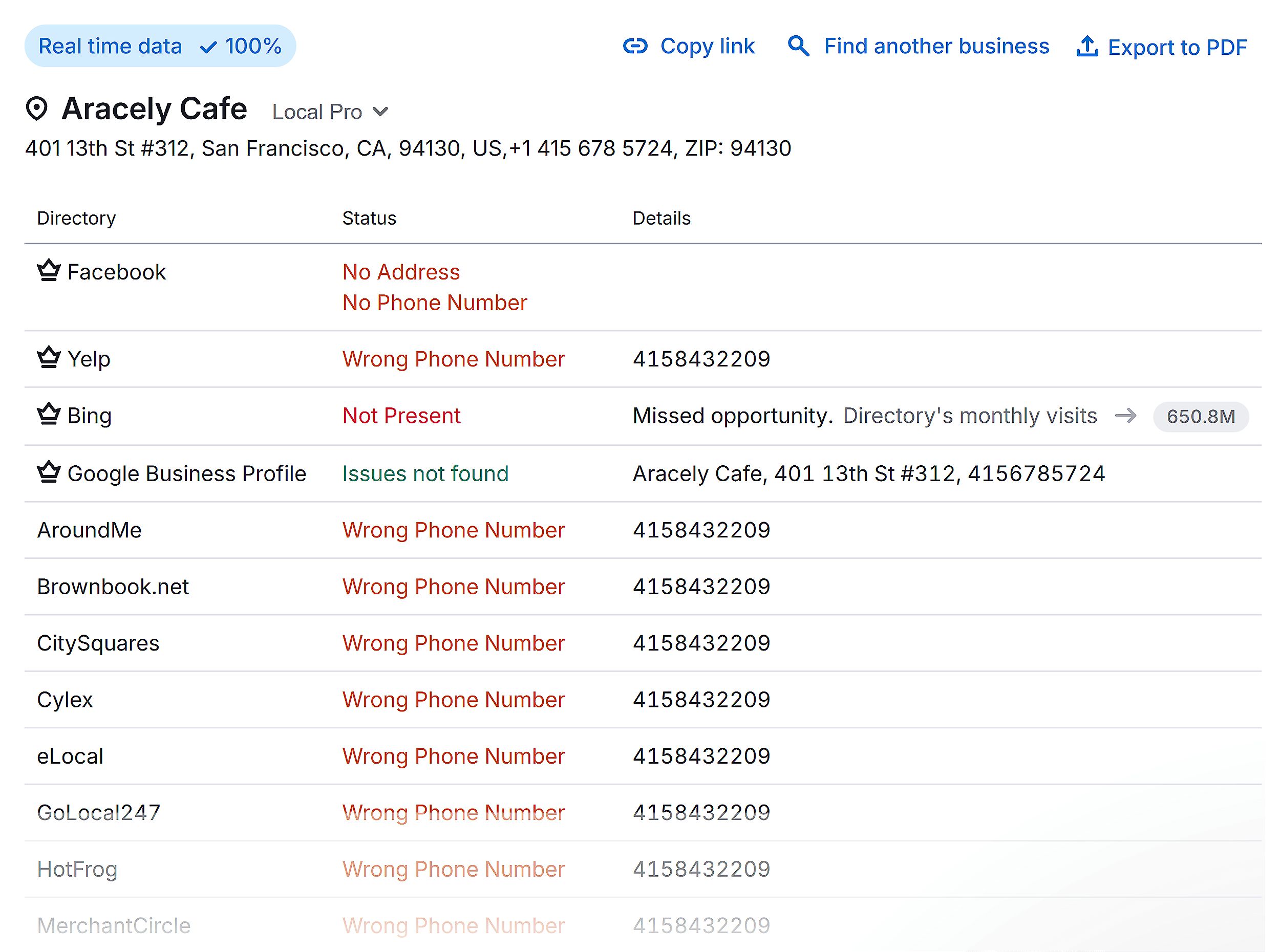Click the checkmark icon in Real time data badge

coord(208,47)
